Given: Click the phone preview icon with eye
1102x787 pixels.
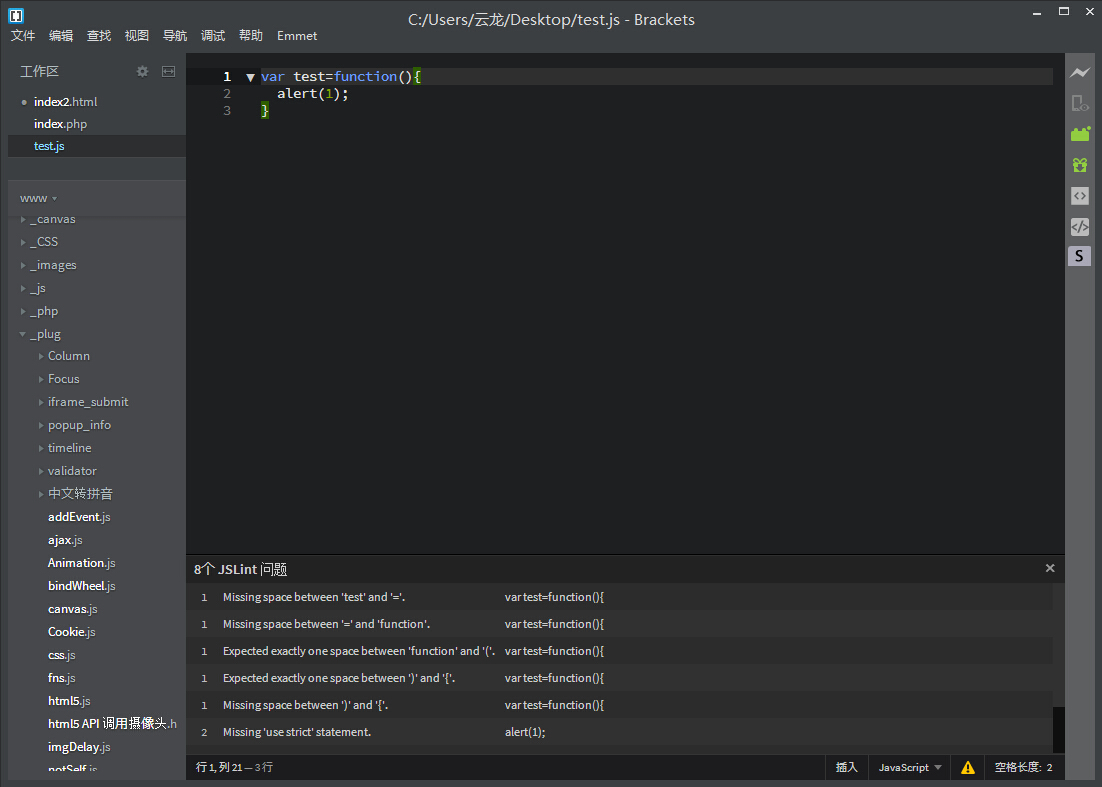Looking at the screenshot, I should pos(1079,103).
